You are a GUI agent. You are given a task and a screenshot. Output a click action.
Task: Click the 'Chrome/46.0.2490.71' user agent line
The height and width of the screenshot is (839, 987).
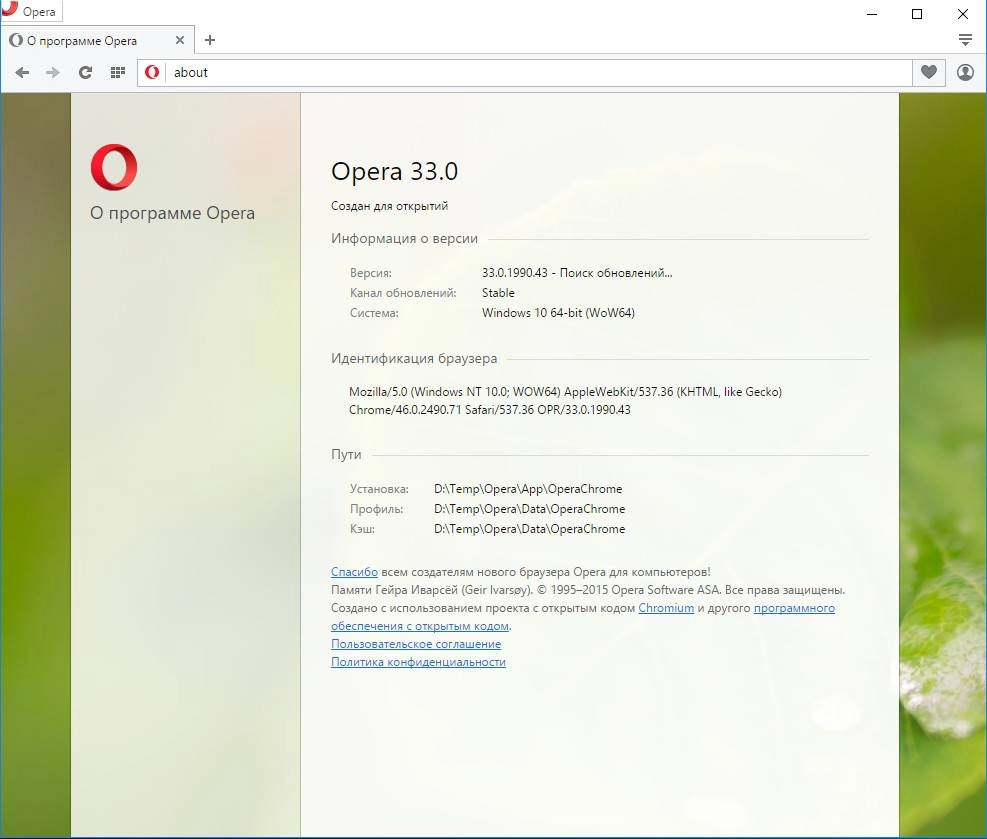pyautogui.click(x=490, y=410)
